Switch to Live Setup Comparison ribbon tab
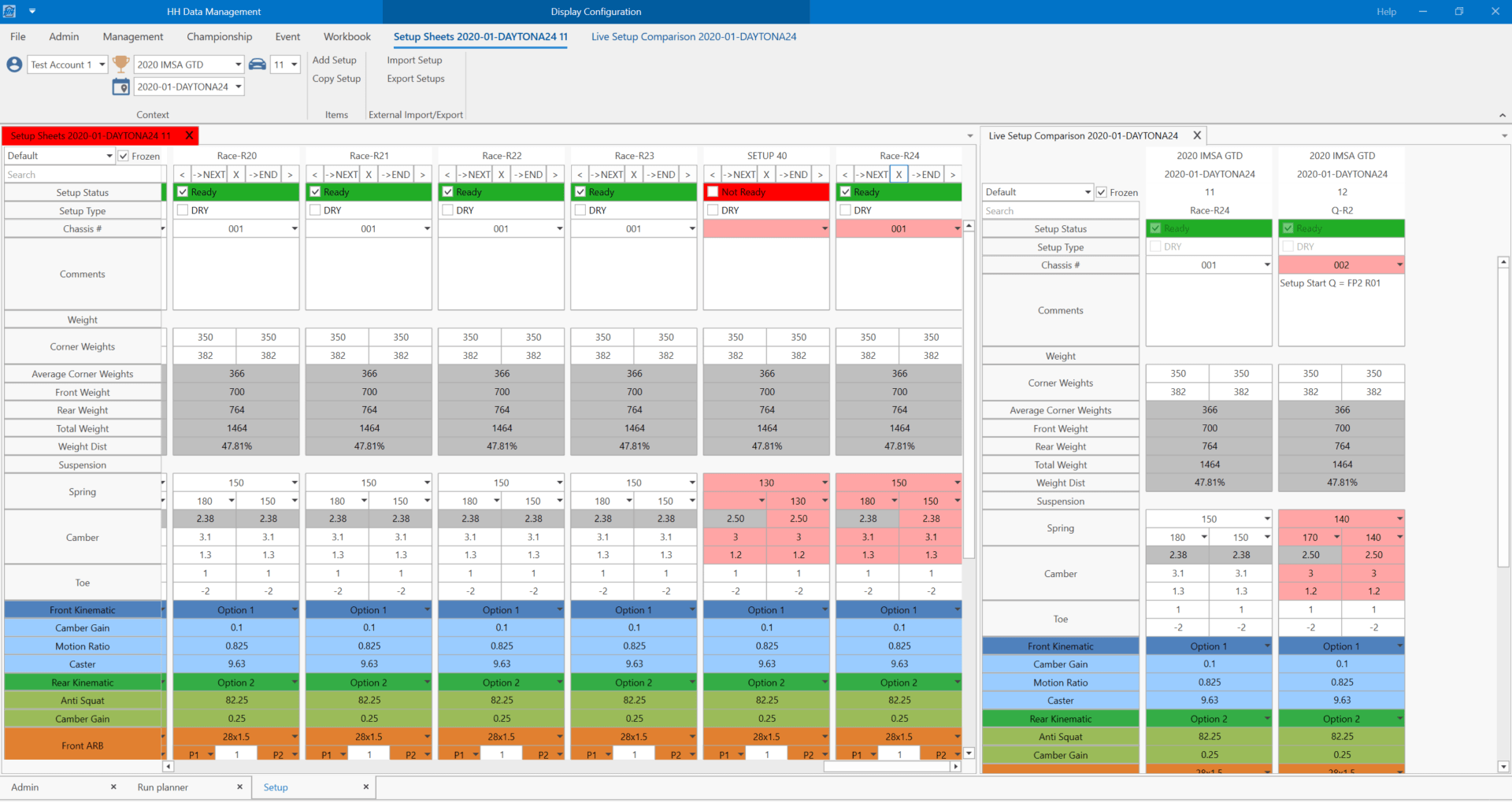The height and width of the screenshot is (803, 1512). [694, 36]
